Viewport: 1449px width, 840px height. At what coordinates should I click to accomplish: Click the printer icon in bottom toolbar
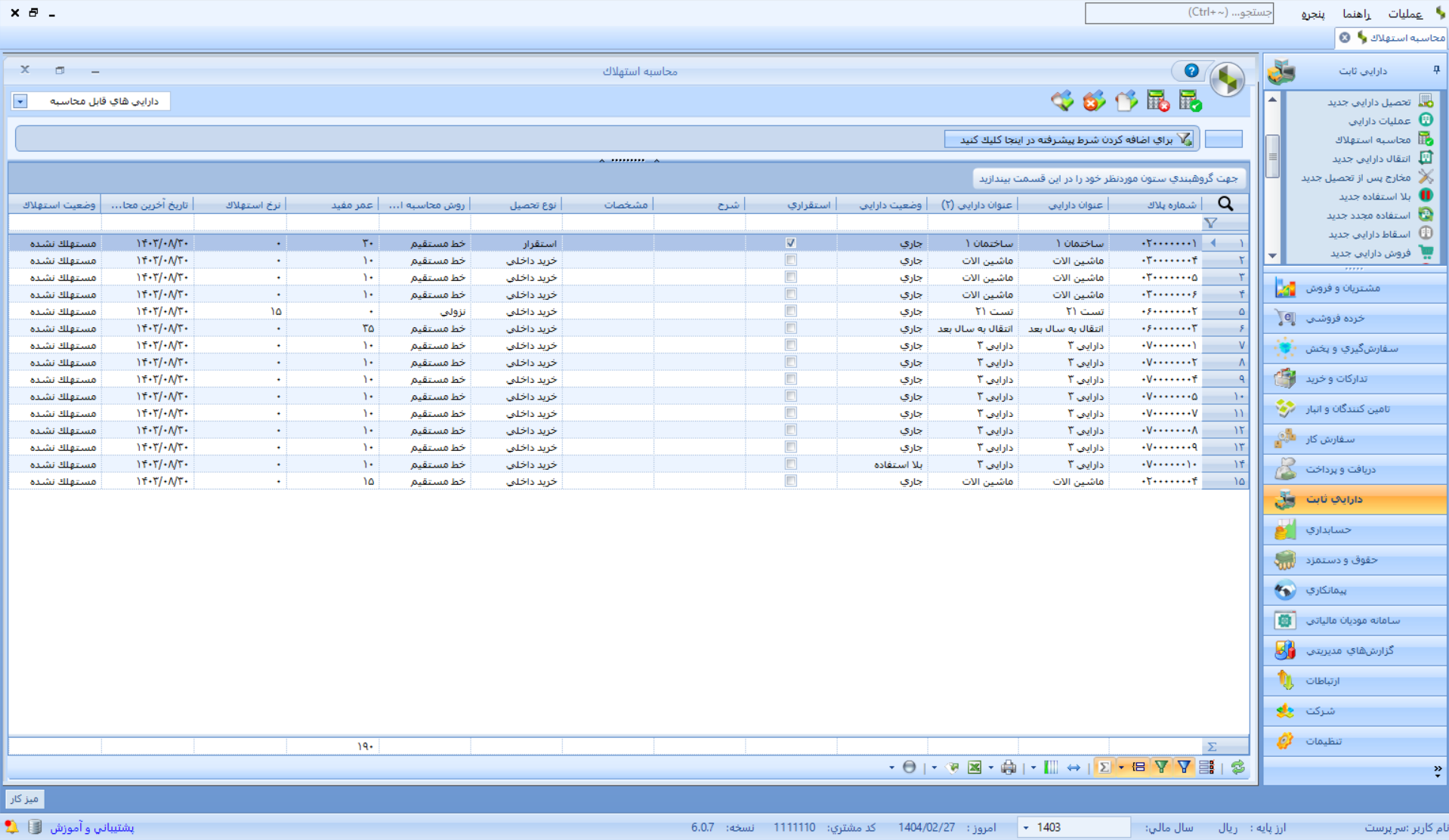(1009, 767)
